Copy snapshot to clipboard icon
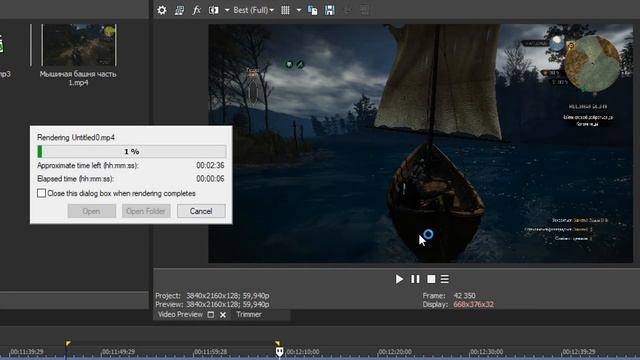640x360 pixels. pyautogui.click(x=313, y=10)
